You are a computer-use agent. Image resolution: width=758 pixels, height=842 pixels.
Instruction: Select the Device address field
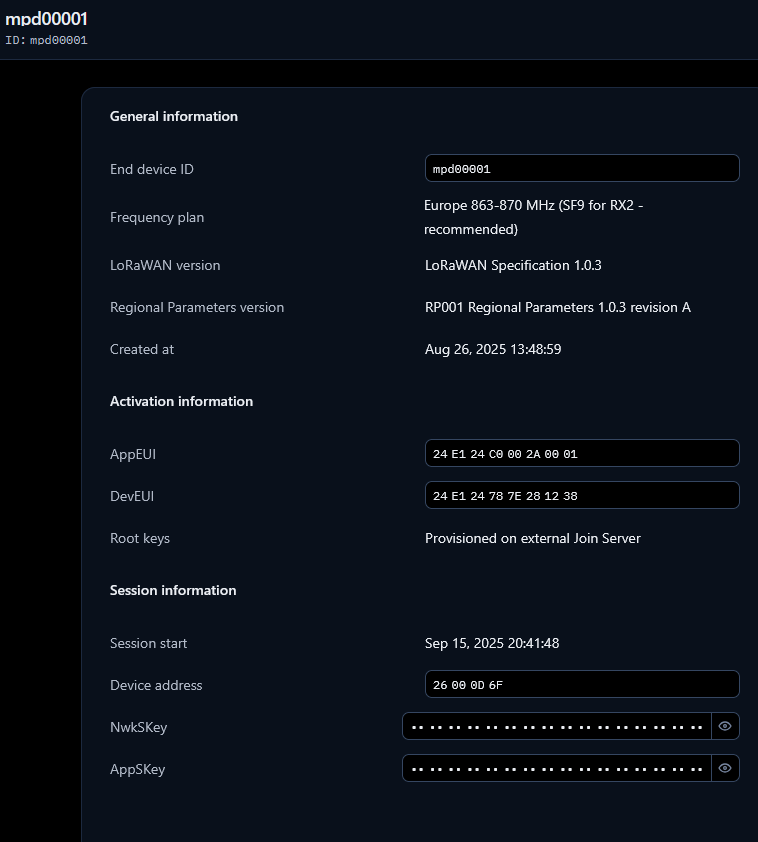pyautogui.click(x=581, y=685)
